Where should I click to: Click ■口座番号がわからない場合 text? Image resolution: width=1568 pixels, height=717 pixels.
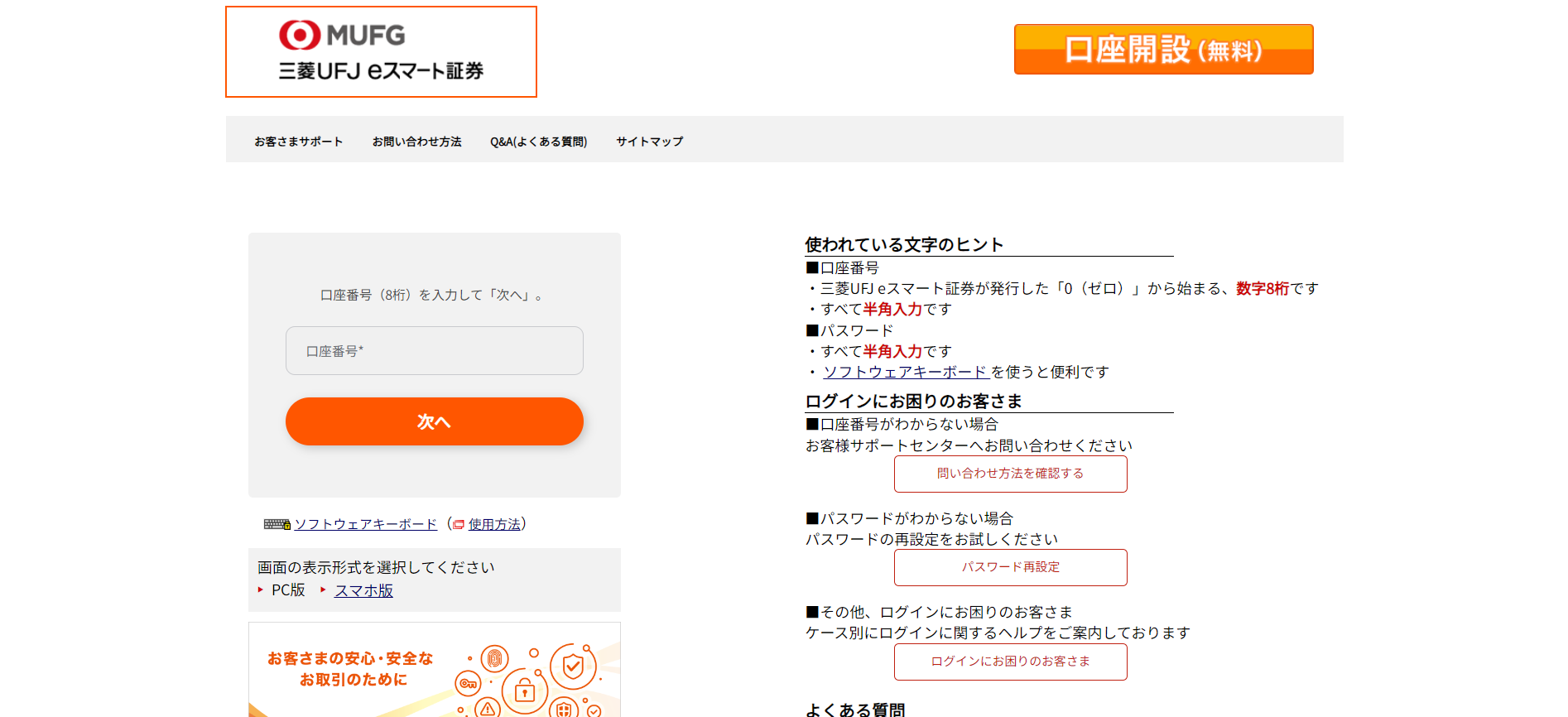point(902,424)
